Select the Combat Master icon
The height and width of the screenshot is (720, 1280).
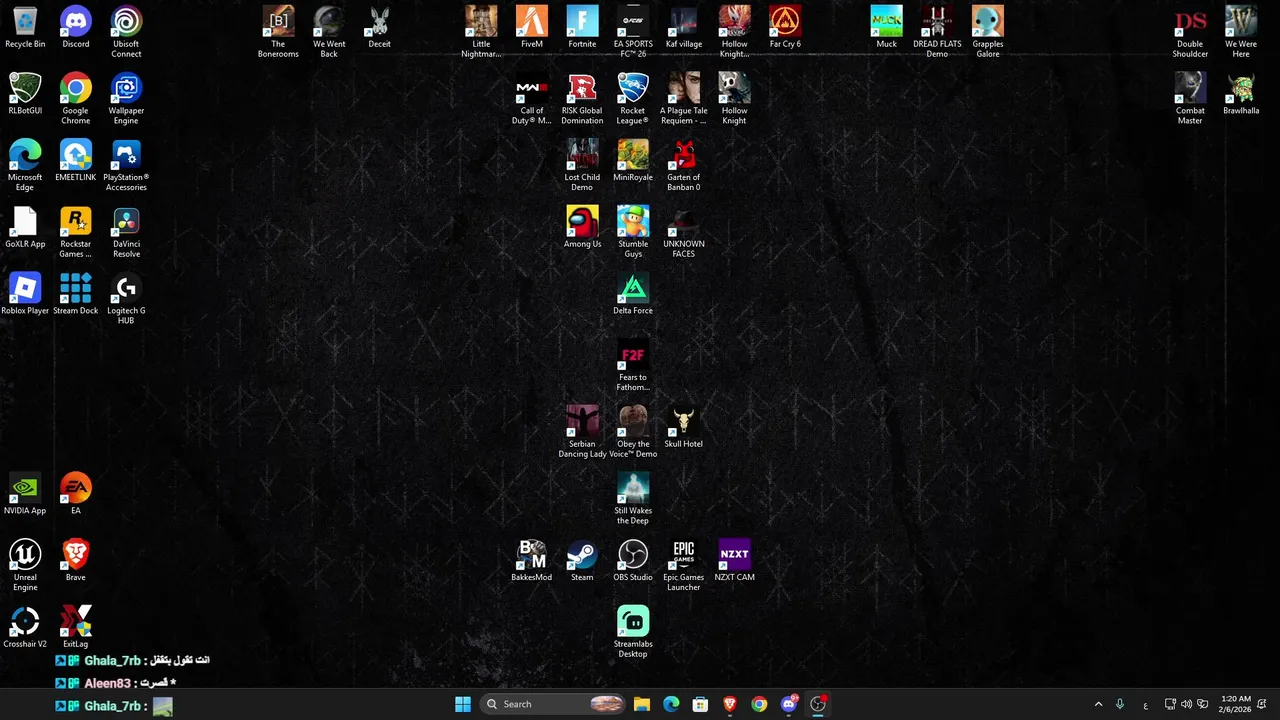[x=1190, y=99]
